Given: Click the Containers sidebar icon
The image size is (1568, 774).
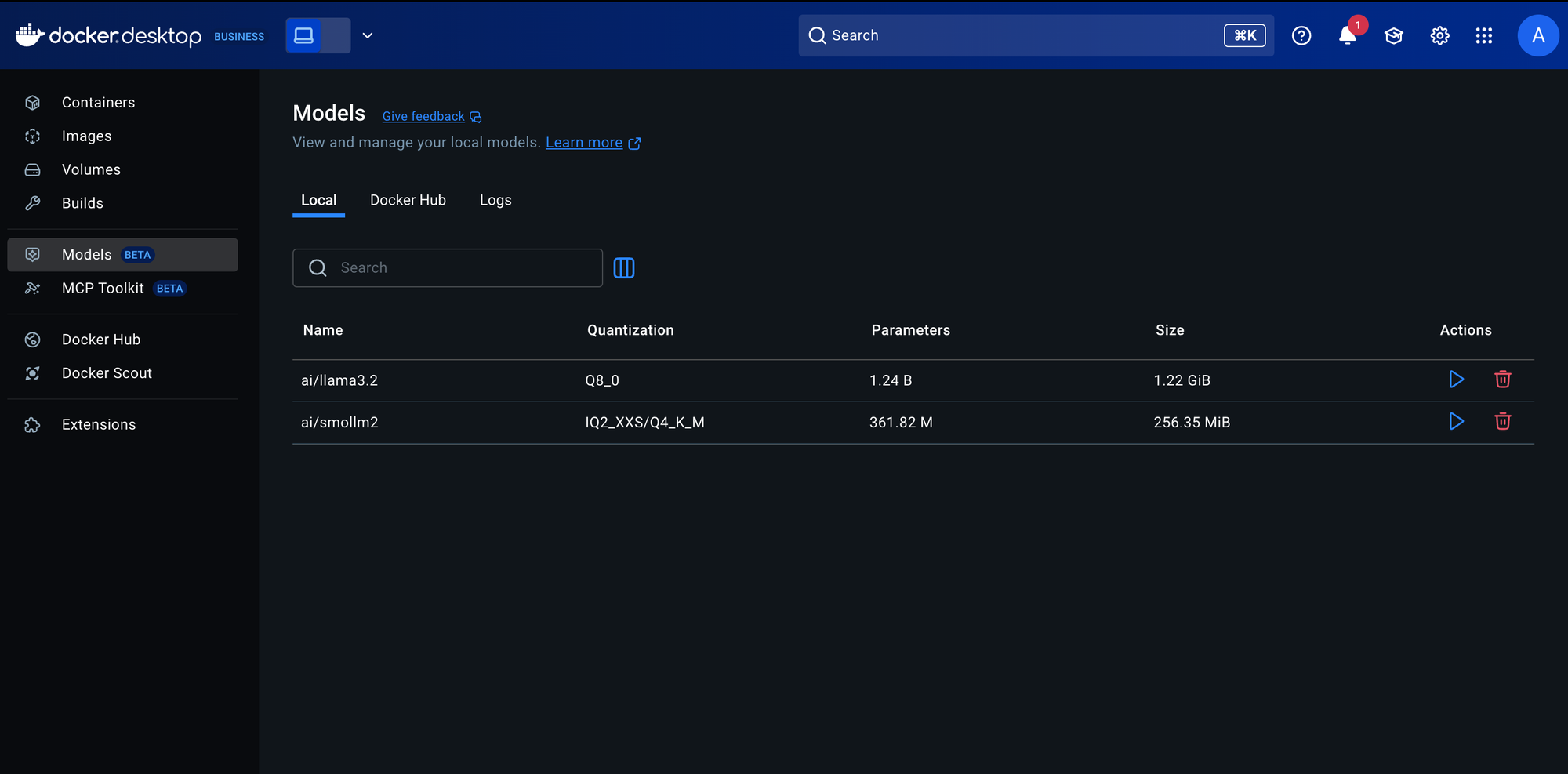Looking at the screenshot, I should 33,103.
